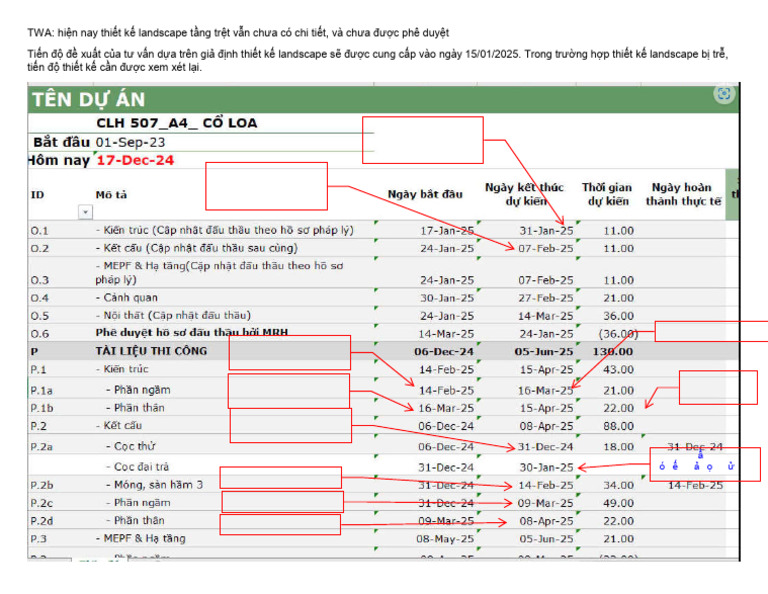Select the Bắt đầu label cell
Screen dimensions: 768x594
pos(61,143)
